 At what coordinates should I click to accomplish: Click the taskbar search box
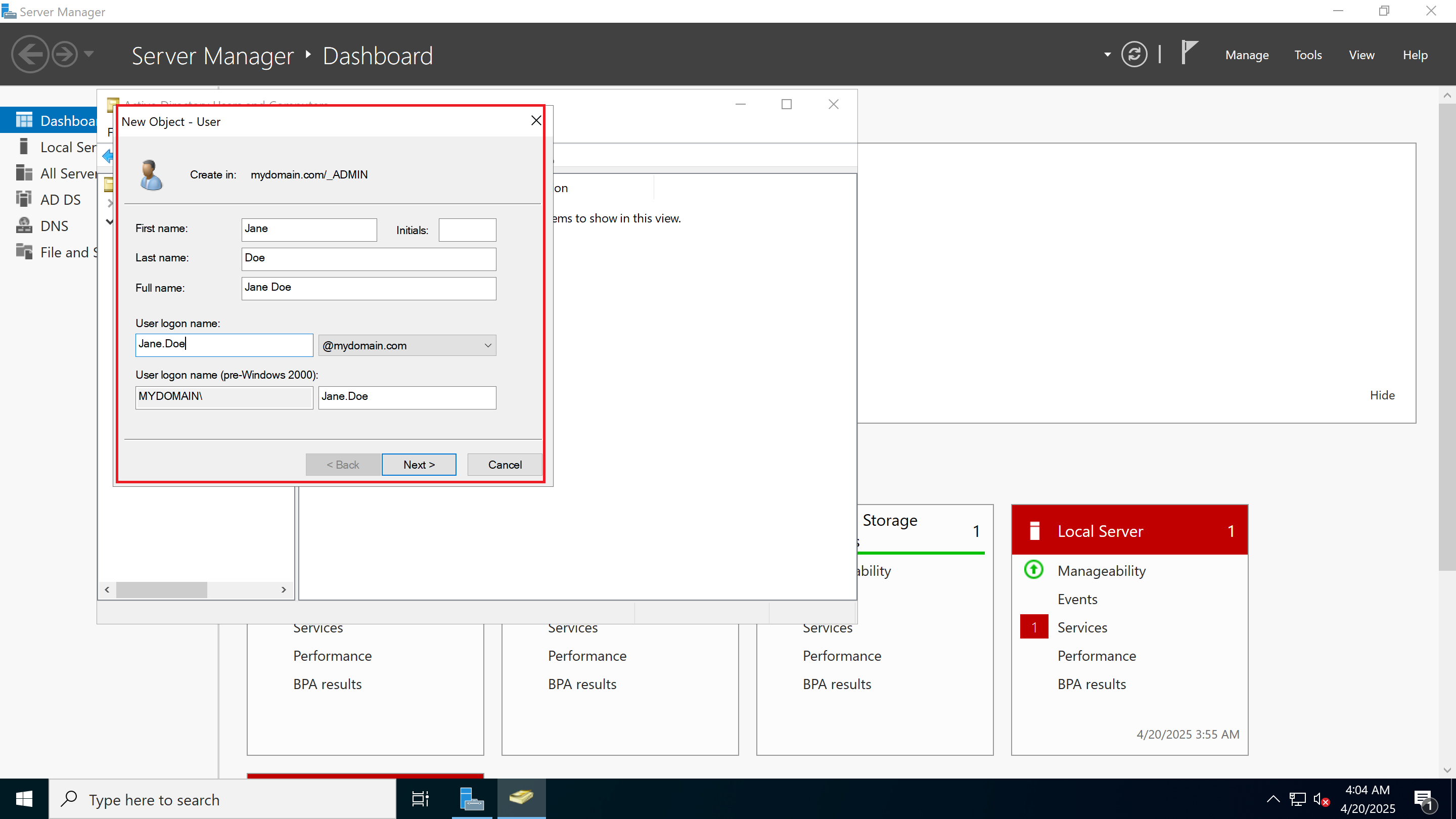click(x=222, y=799)
